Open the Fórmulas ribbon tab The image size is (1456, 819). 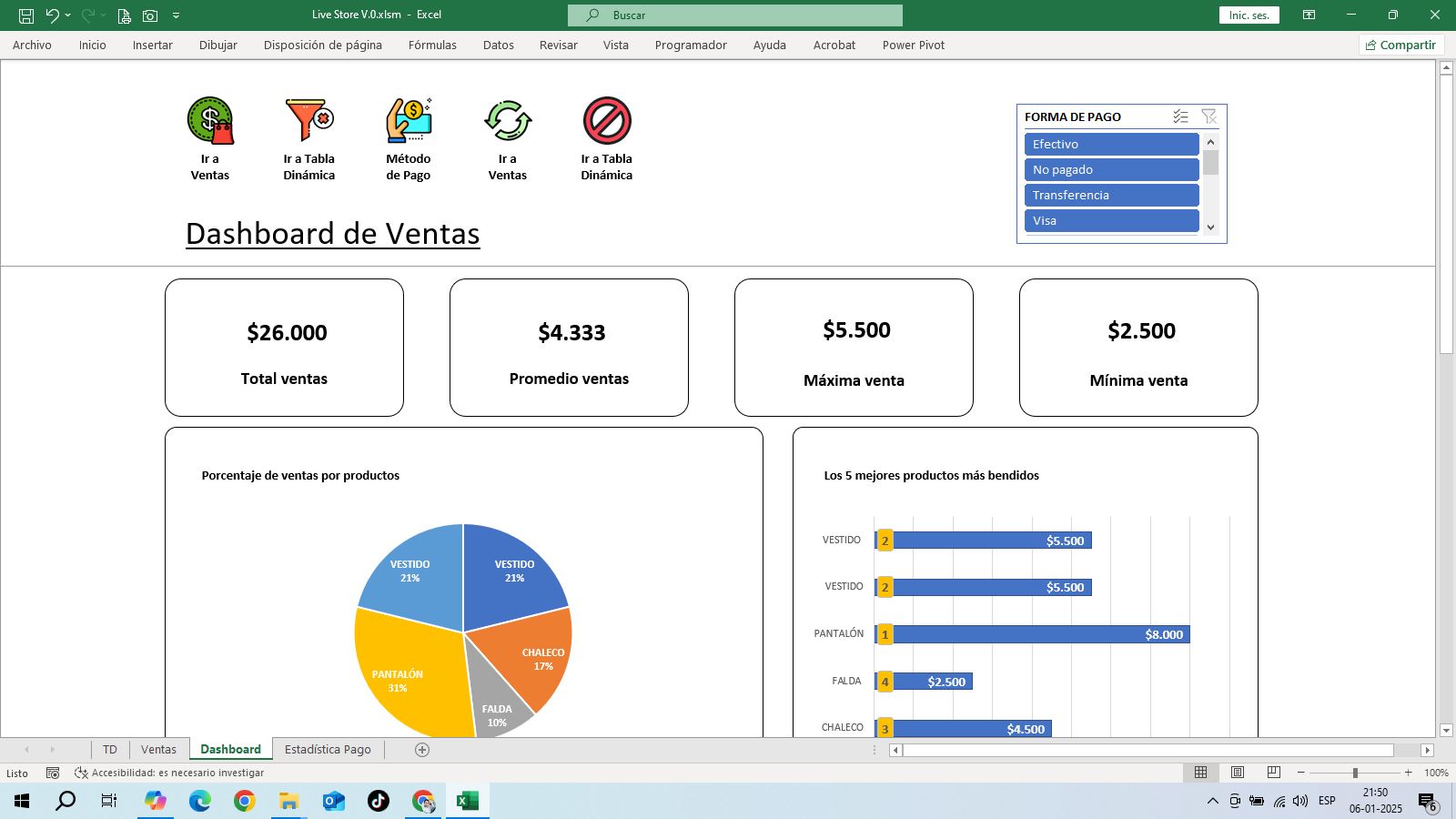pyautogui.click(x=432, y=45)
